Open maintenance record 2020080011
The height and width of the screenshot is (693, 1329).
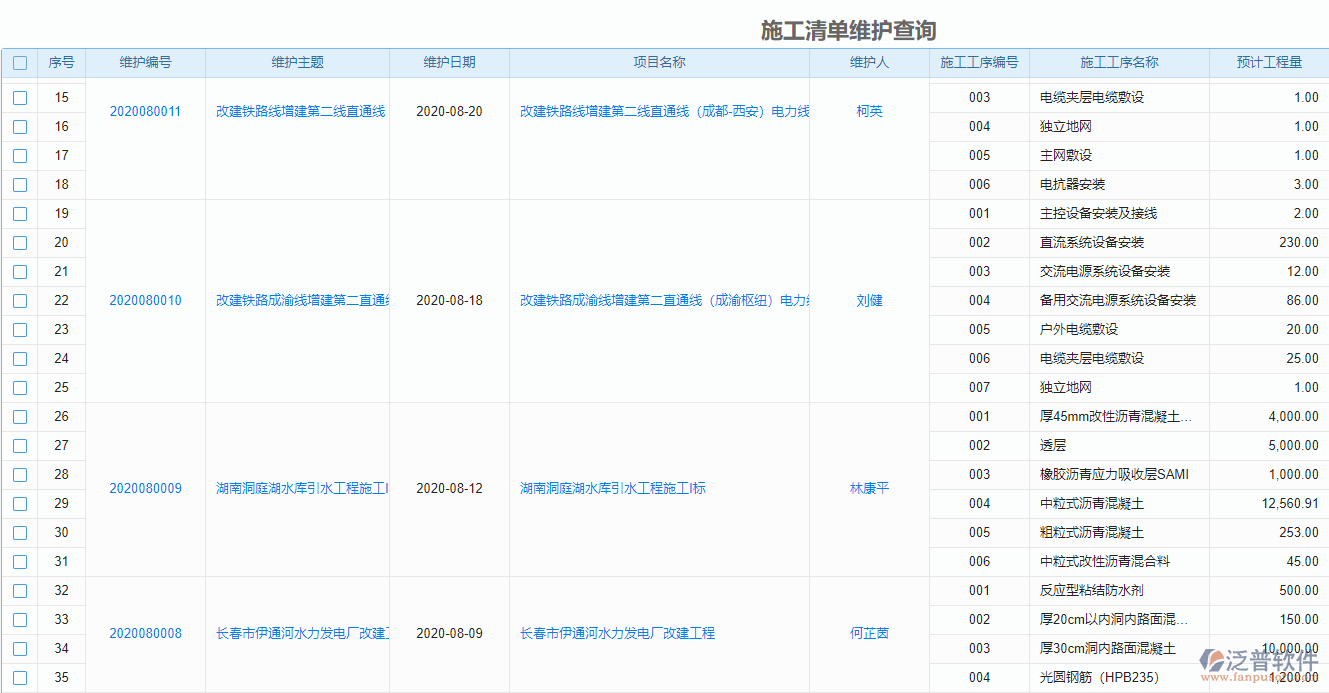point(146,111)
